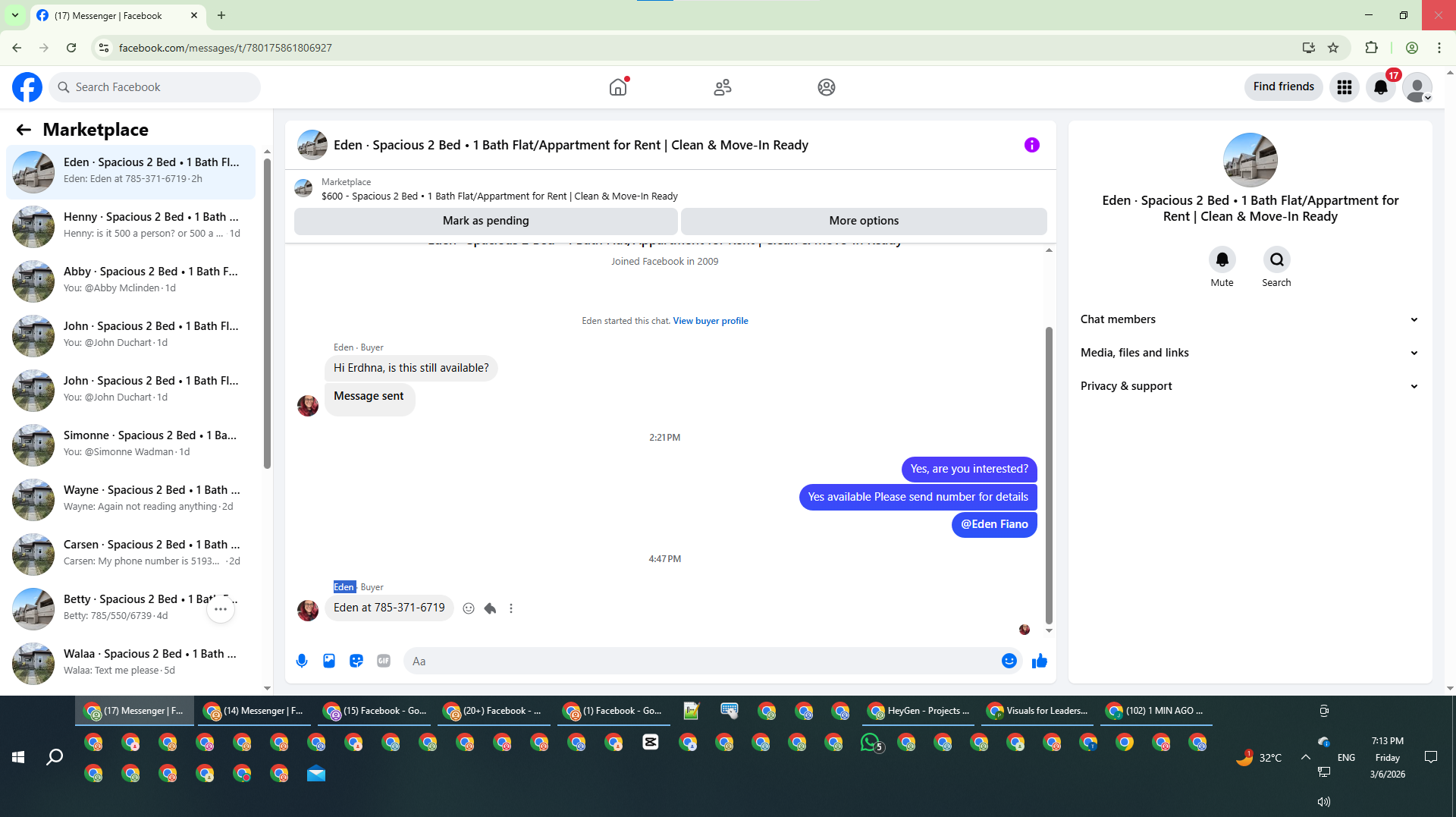Click the @Eden Fiano mention
The height and width of the screenshot is (817, 1456).
(x=994, y=524)
